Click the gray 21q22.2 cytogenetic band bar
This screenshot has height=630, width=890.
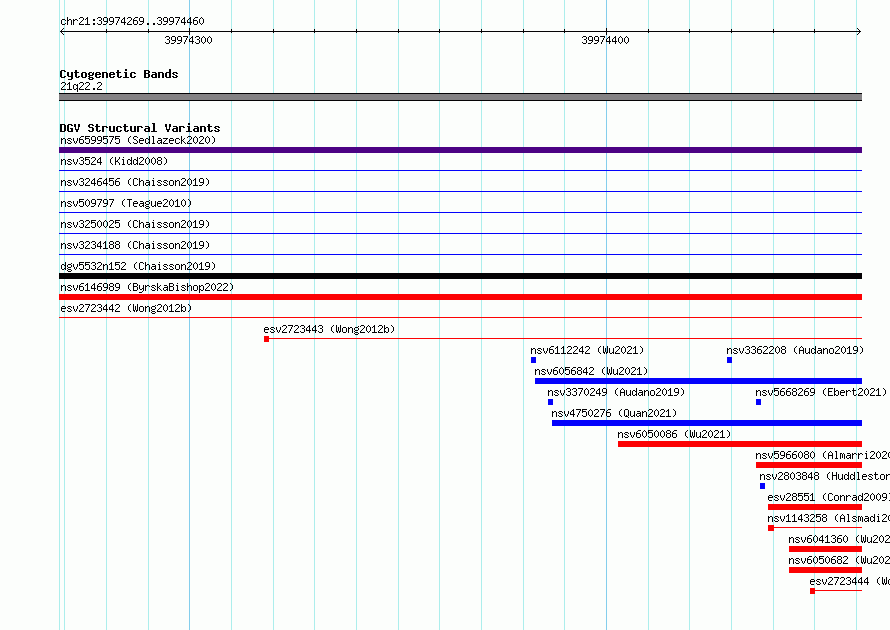tap(460, 97)
